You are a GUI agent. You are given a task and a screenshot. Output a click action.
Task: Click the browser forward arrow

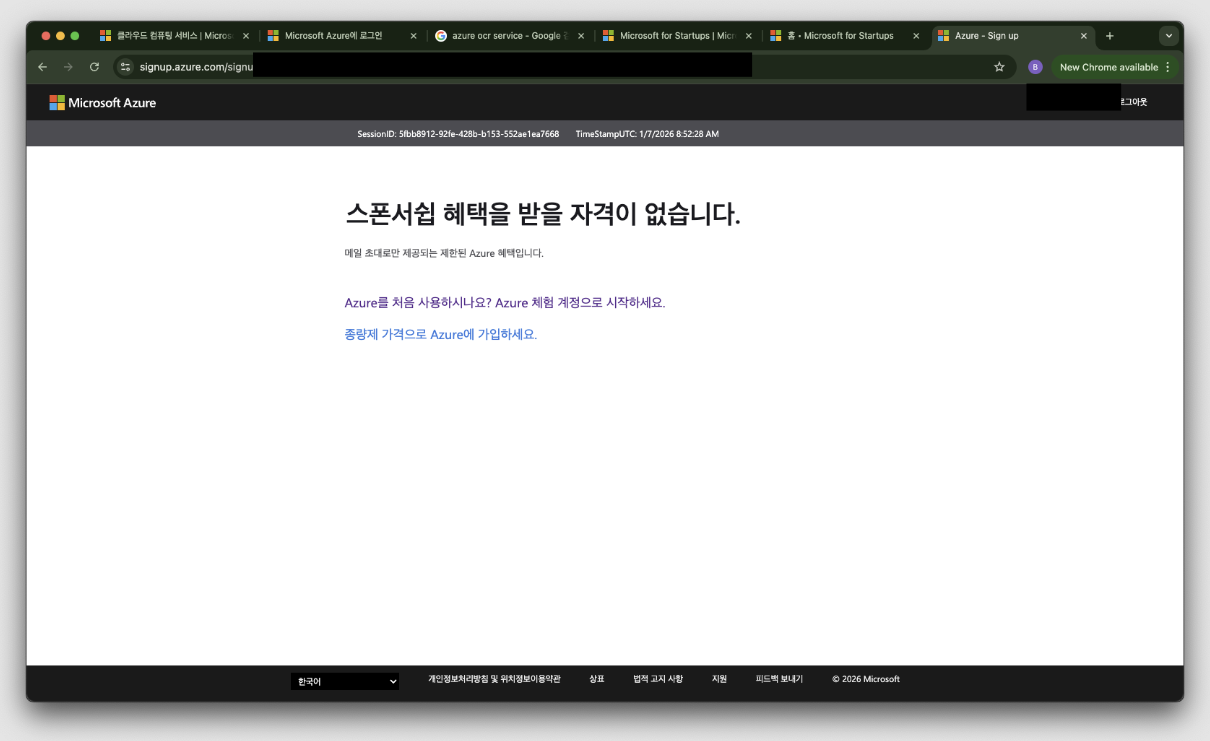tap(68, 67)
